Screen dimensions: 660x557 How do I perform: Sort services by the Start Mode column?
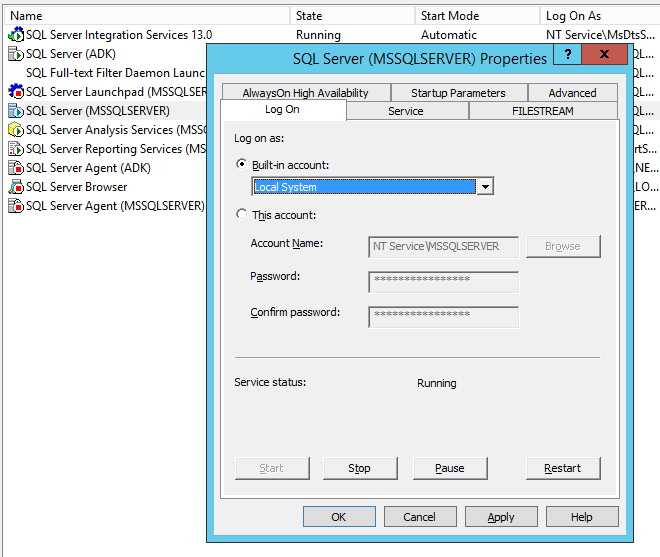coord(477,16)
